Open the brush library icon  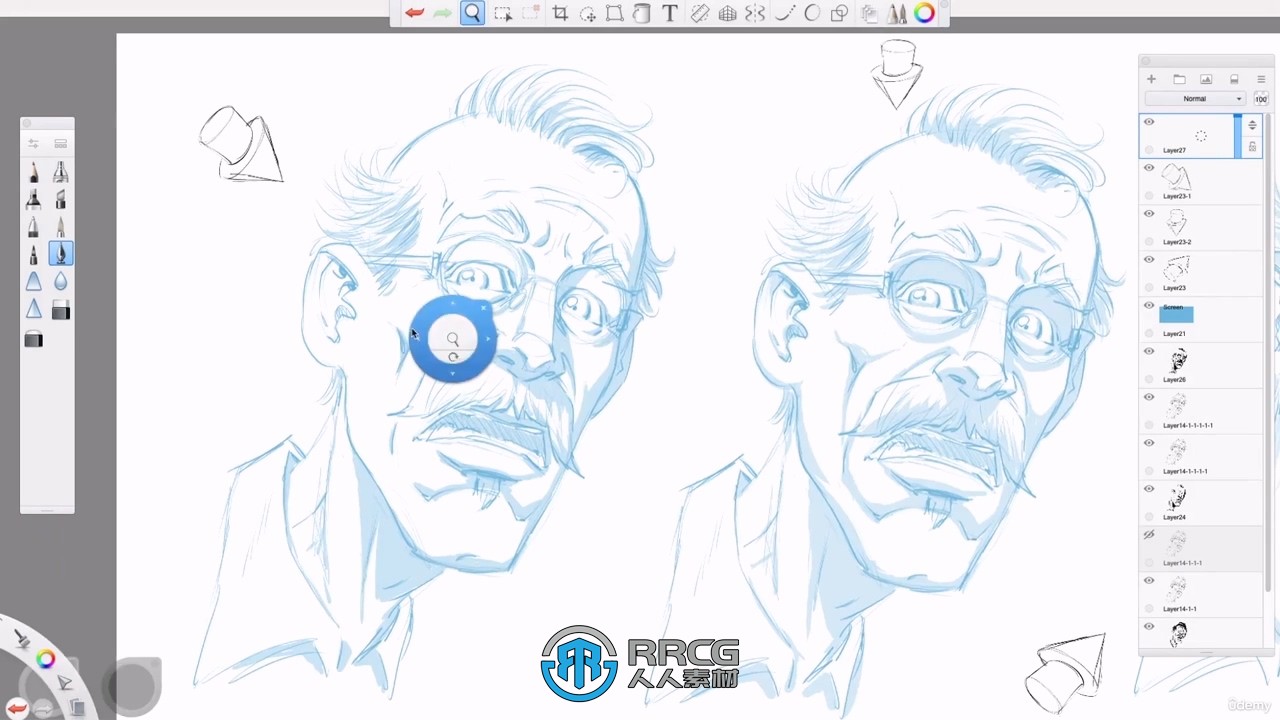click(x=61, y=144)
